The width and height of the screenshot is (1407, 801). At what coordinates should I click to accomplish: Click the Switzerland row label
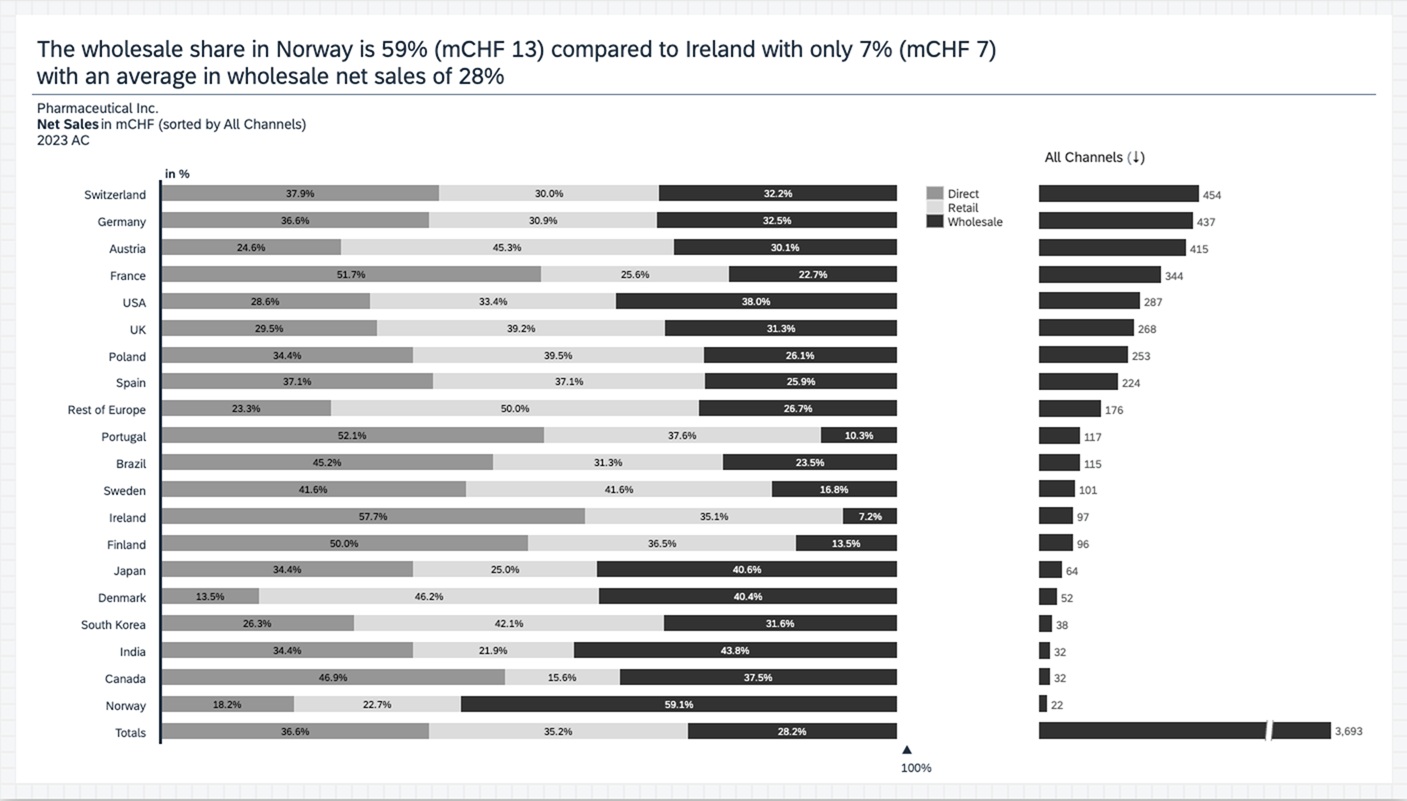click(115, 195)
